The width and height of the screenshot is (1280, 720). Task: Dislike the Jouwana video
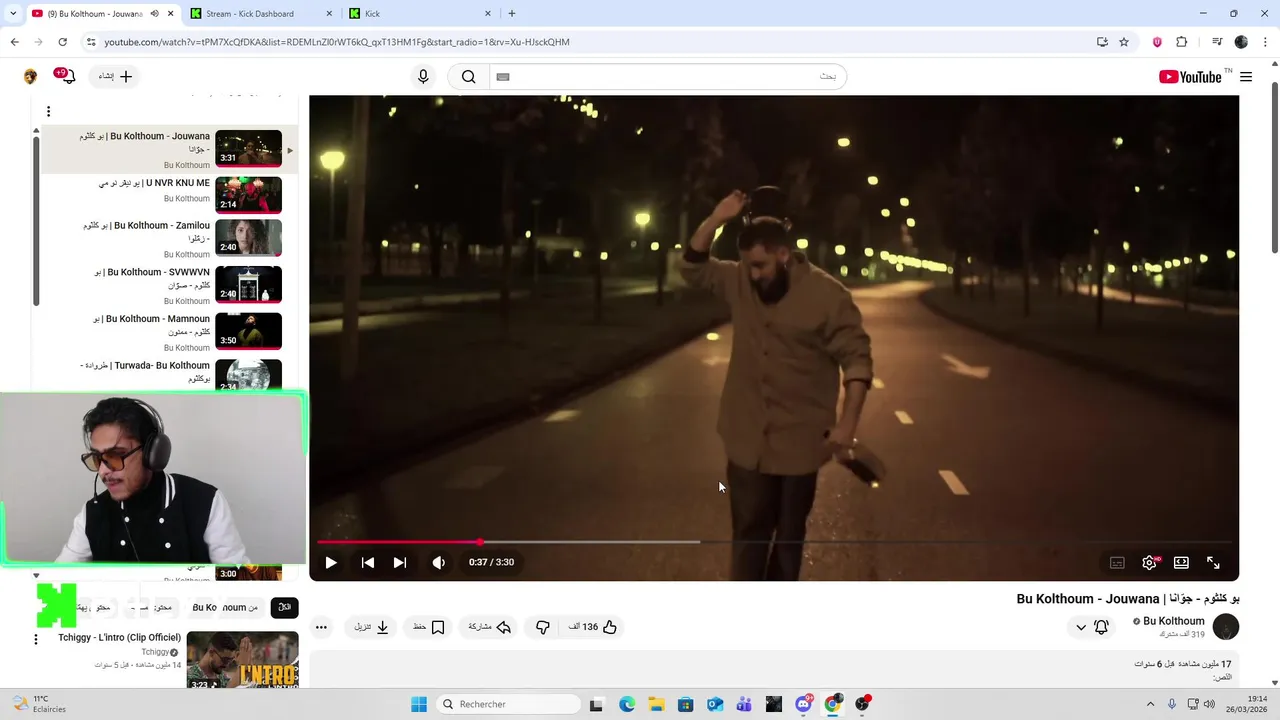coord(542,627)
